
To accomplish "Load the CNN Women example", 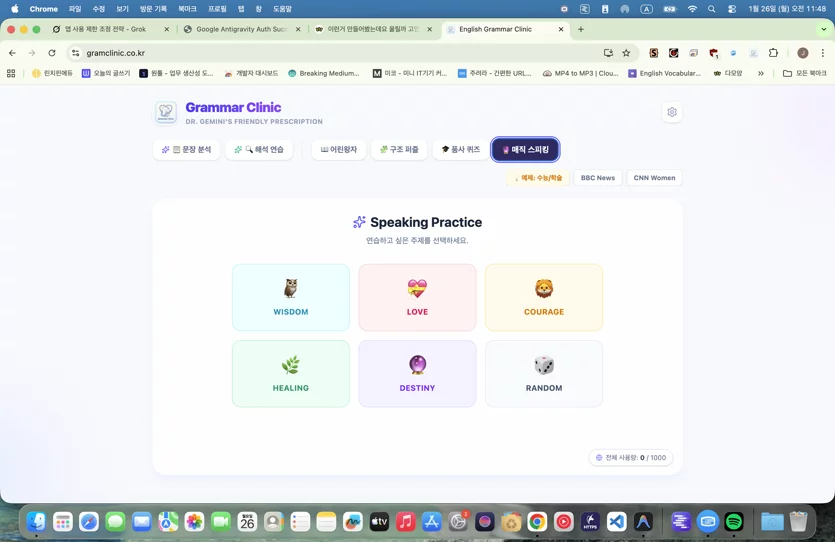I will 654,178.
